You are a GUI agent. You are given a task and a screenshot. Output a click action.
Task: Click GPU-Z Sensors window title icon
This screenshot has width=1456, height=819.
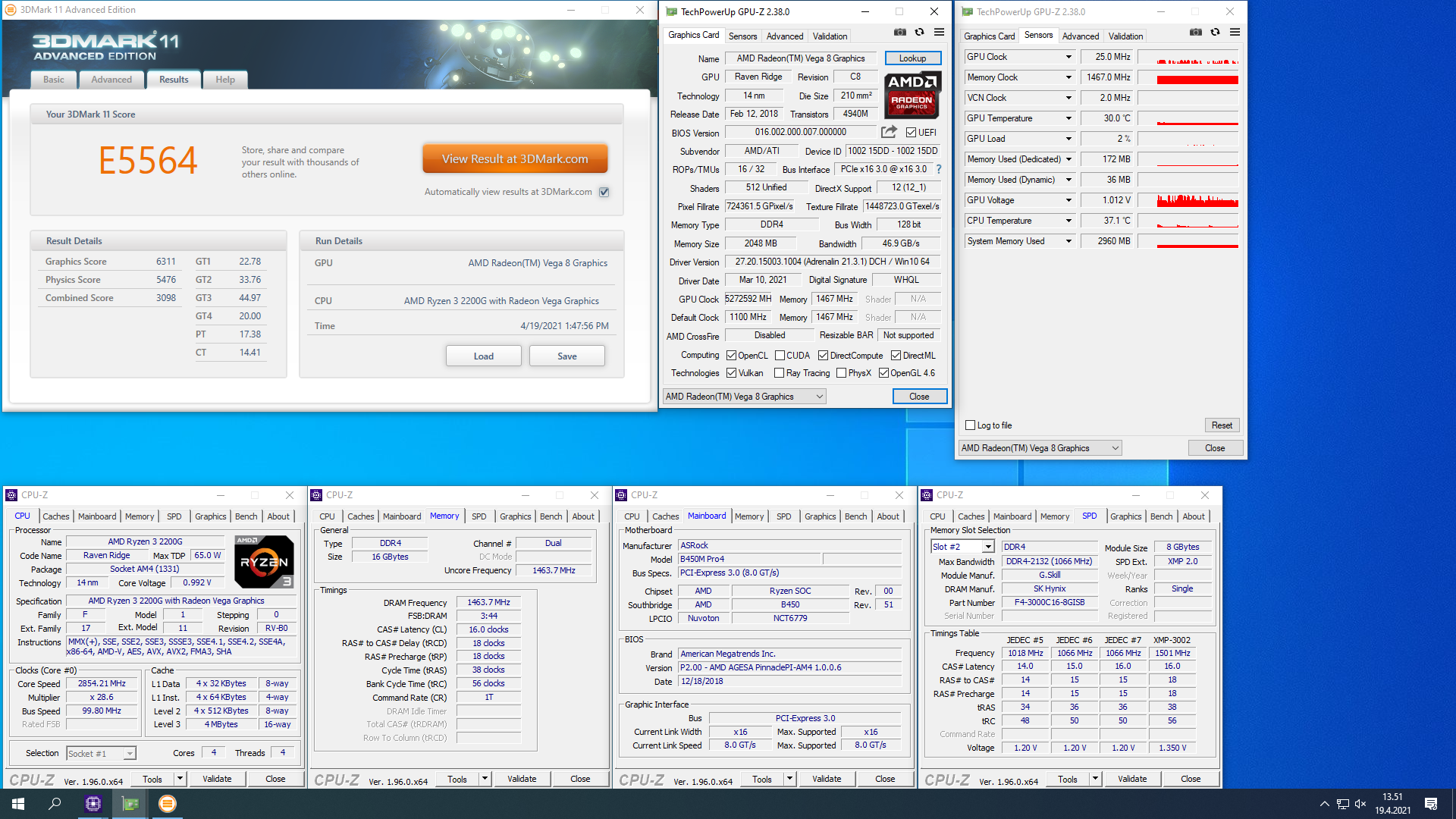(x=968, y=11)
